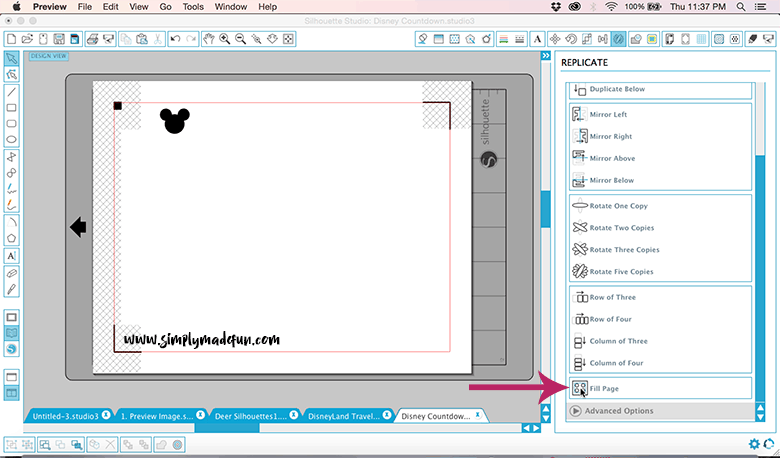780x458 pixels.
Task: Click the Replicate panel vertical scrollbar
Action: tap(760, 276)
